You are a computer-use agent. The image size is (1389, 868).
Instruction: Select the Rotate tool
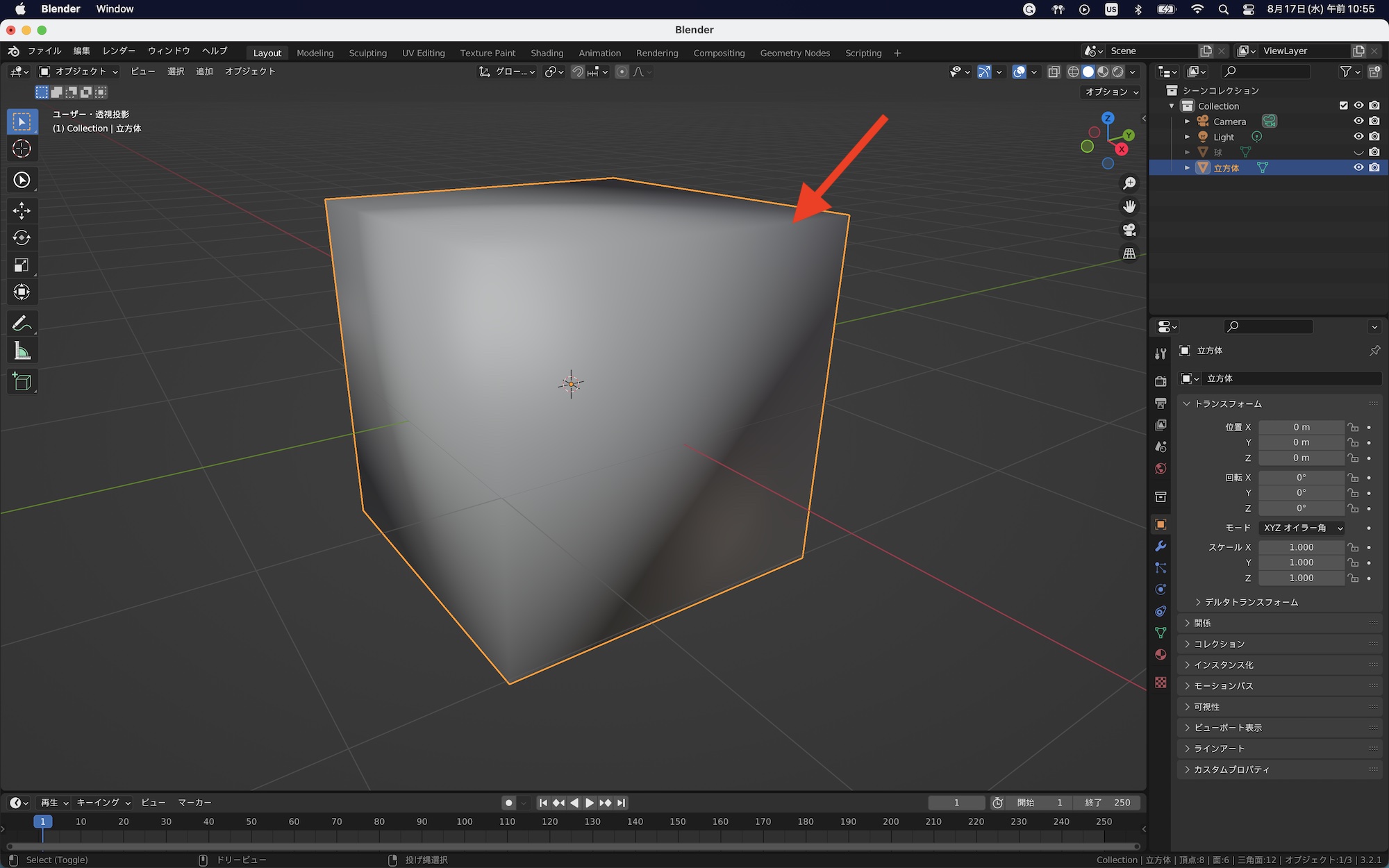pyautogui.click(x=22, y=237)
